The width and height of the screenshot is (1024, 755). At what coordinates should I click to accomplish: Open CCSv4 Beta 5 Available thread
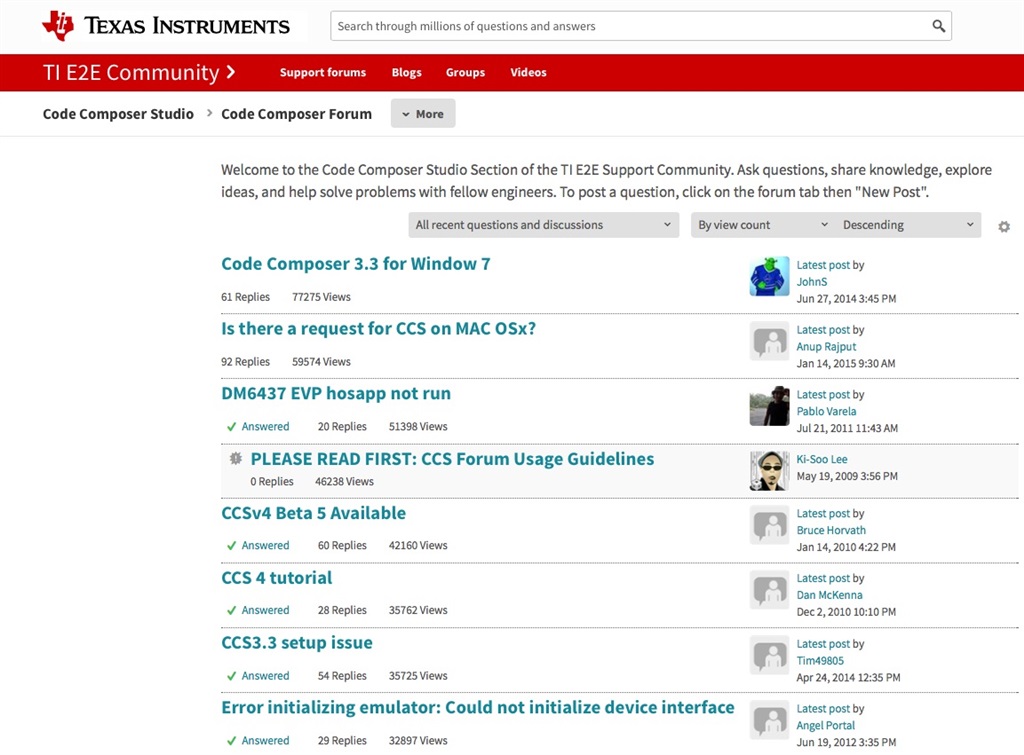coord(313,513)
